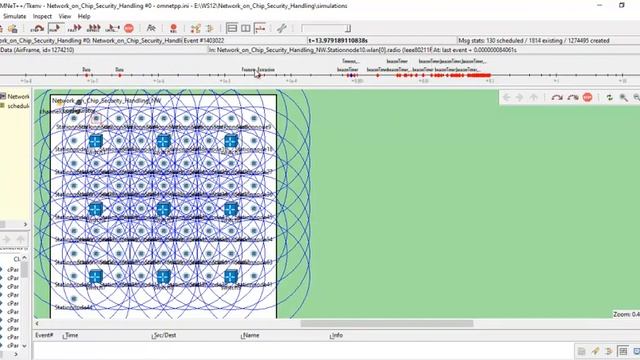Click the first cPar row in inspector
The width and height of the screenshot is (640, 360).
(13, 269)
